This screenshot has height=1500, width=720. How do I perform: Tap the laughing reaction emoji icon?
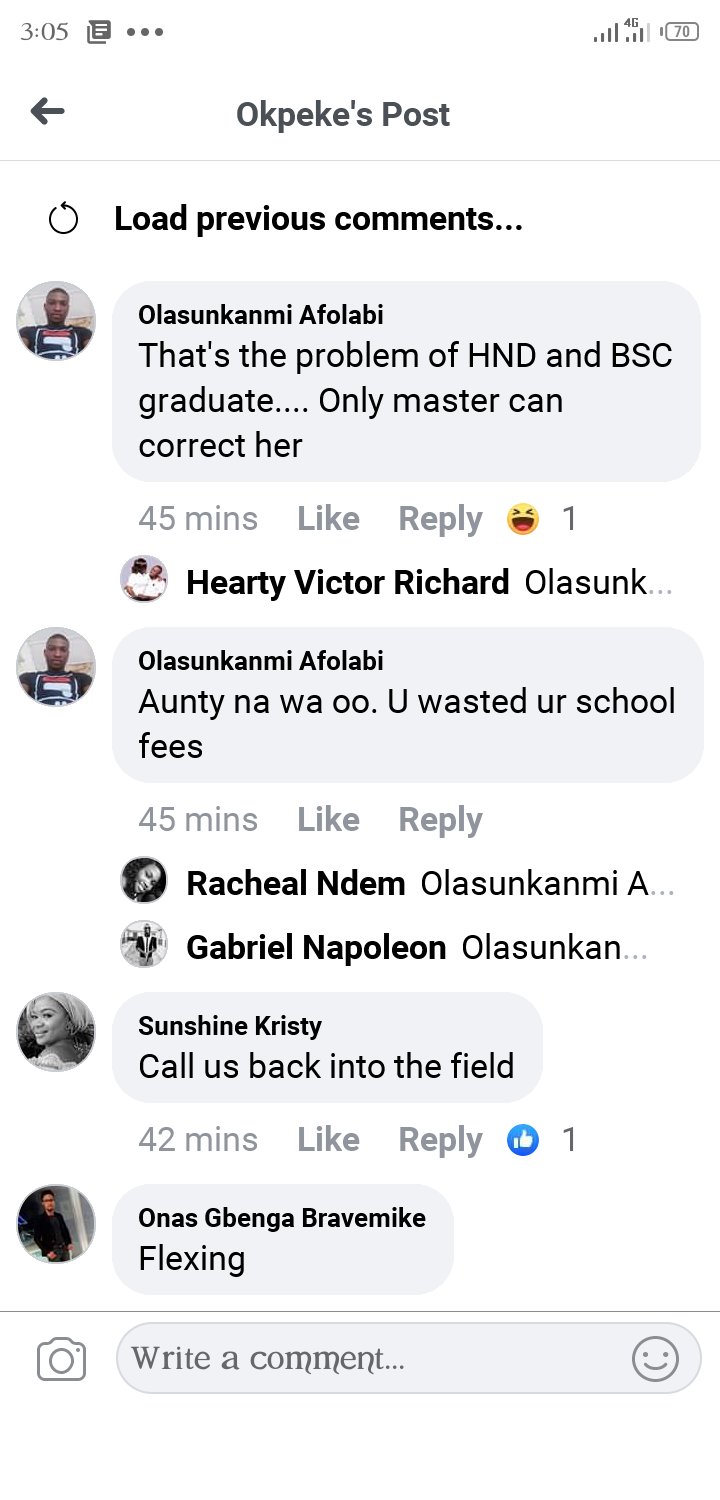point(523,519)
